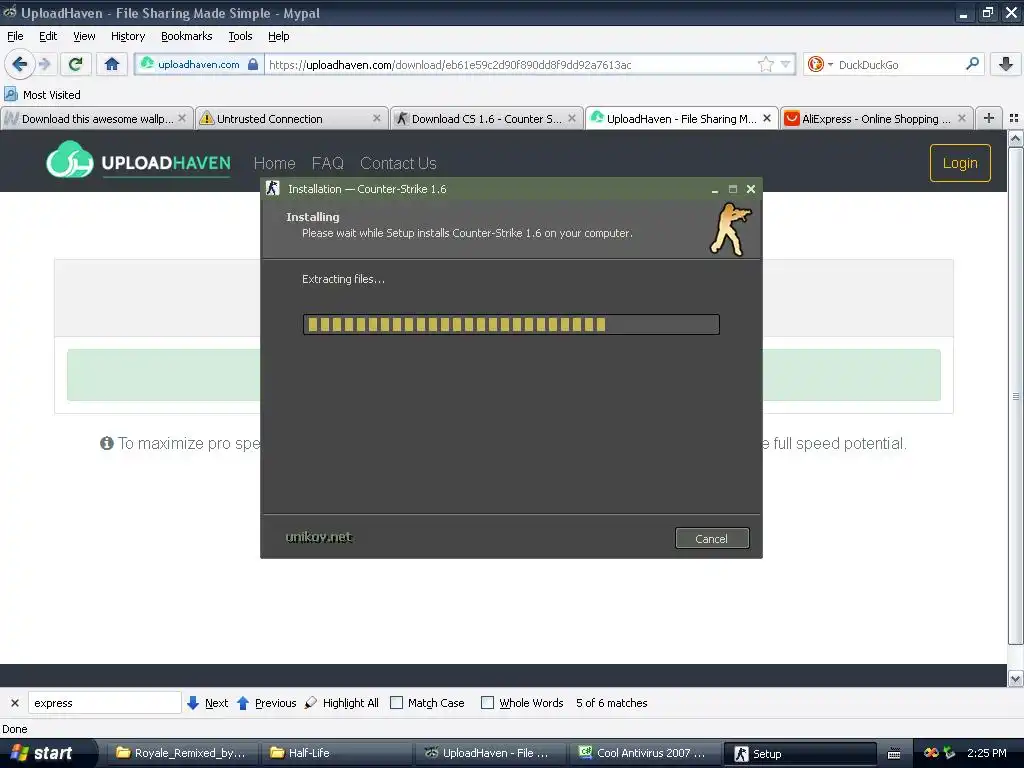The height and width of the screenshot is (768, 1024).
Task: Open a new tab with plus button
Action: [x=989, y=118]
